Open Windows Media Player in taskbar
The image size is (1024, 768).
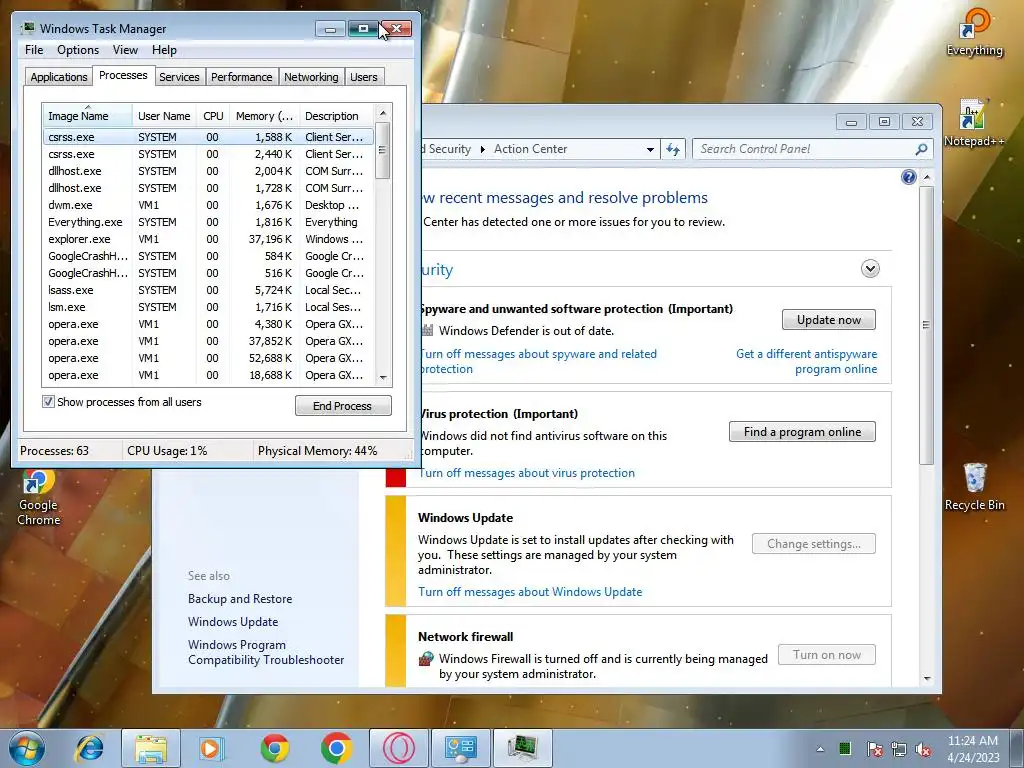(x=211, y=748)
